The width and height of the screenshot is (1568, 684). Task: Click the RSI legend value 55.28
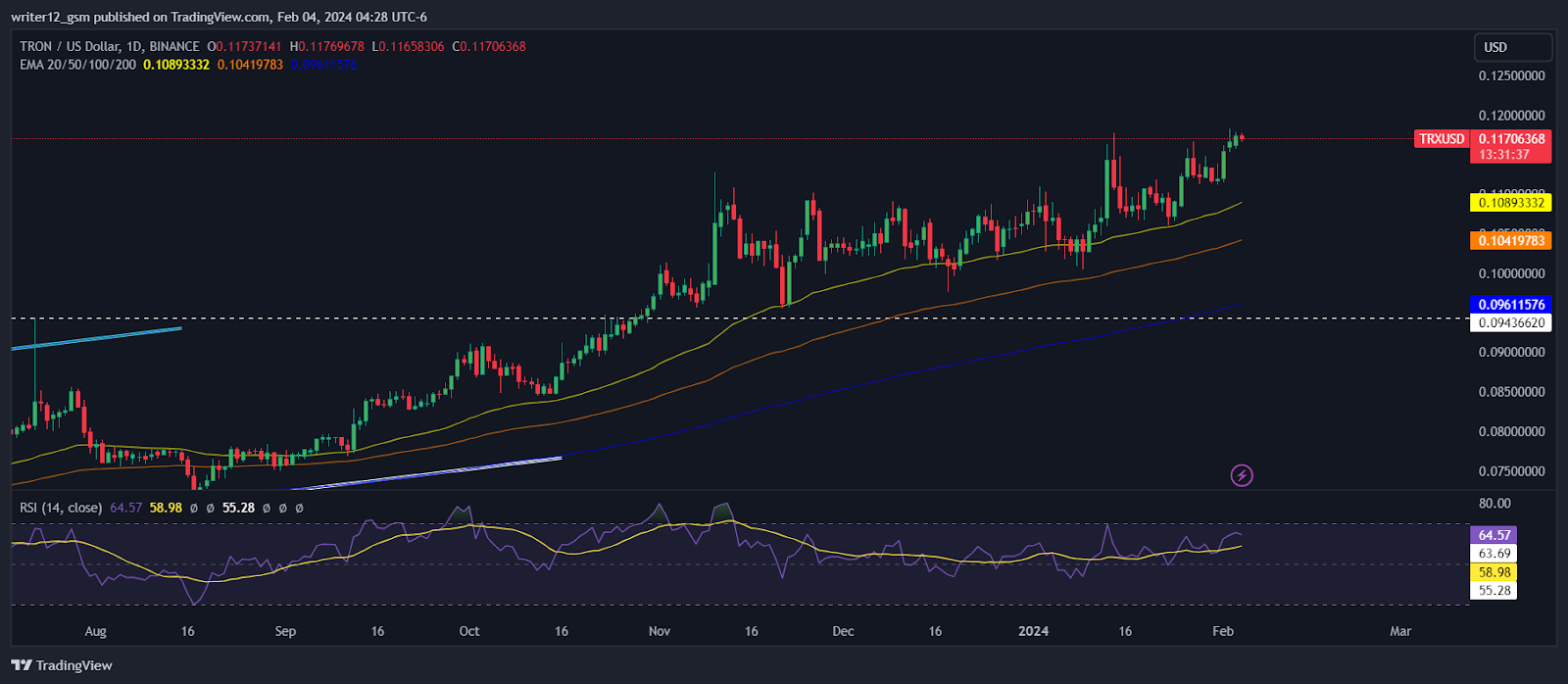pyautogui.click(x=239, y=508)
